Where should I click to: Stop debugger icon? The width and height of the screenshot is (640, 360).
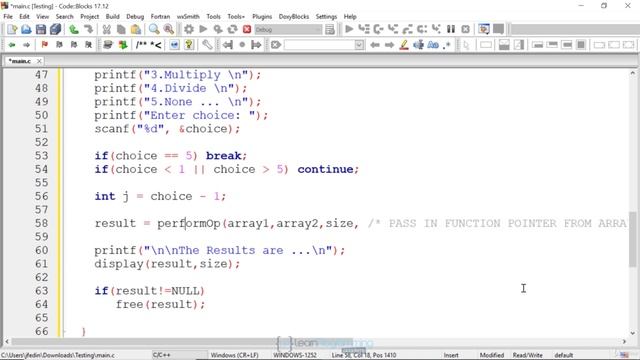(x=465, y=29)
